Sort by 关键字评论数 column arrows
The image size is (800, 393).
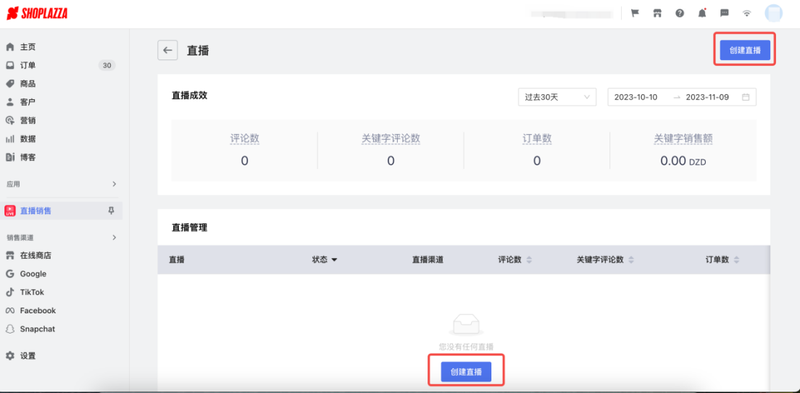pos(631,260)
